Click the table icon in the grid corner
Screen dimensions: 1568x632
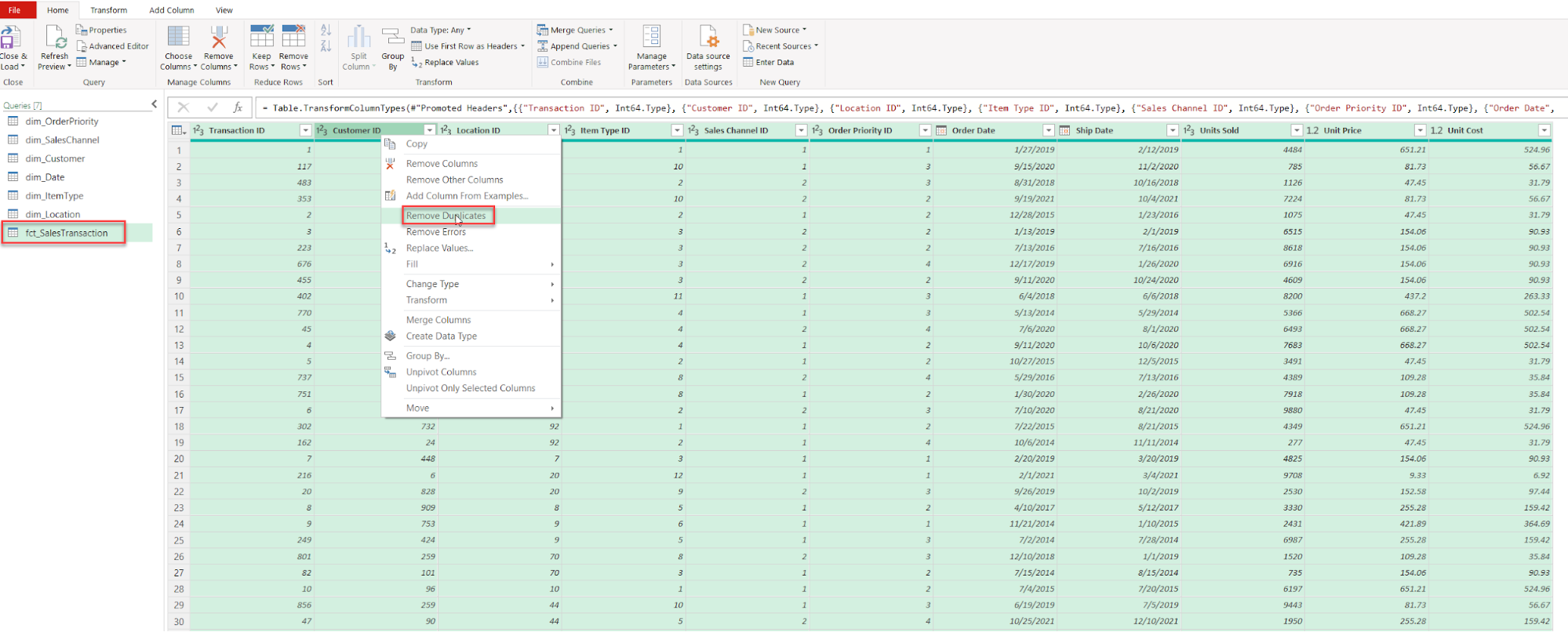click(x=178, y=130)
